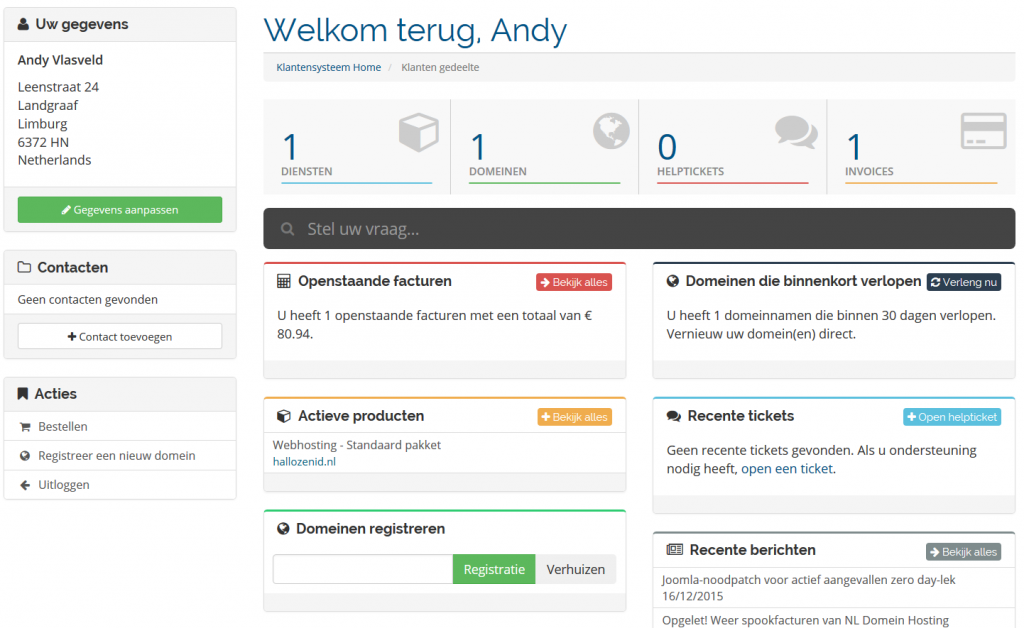
Task: Click the green Registratie button
Action: click(x=494, y=569)
